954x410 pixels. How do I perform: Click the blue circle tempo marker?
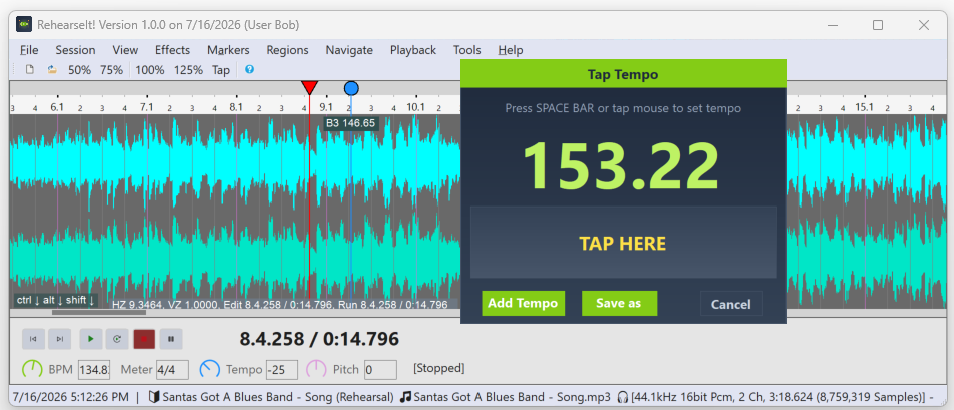[351, 89]
